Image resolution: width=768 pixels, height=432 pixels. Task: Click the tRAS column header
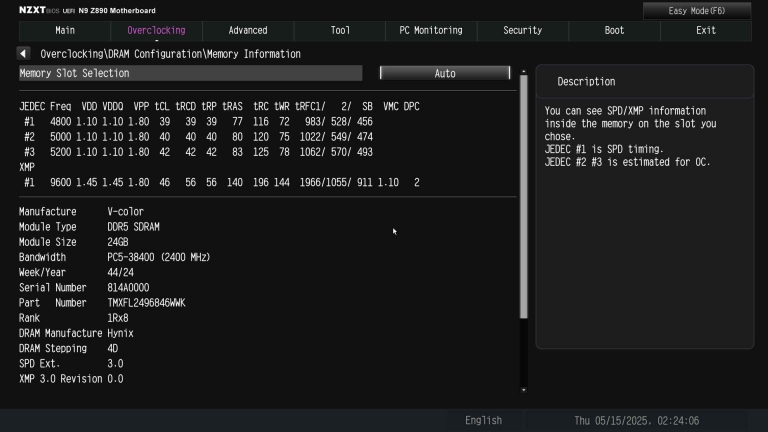coord(232,106)
